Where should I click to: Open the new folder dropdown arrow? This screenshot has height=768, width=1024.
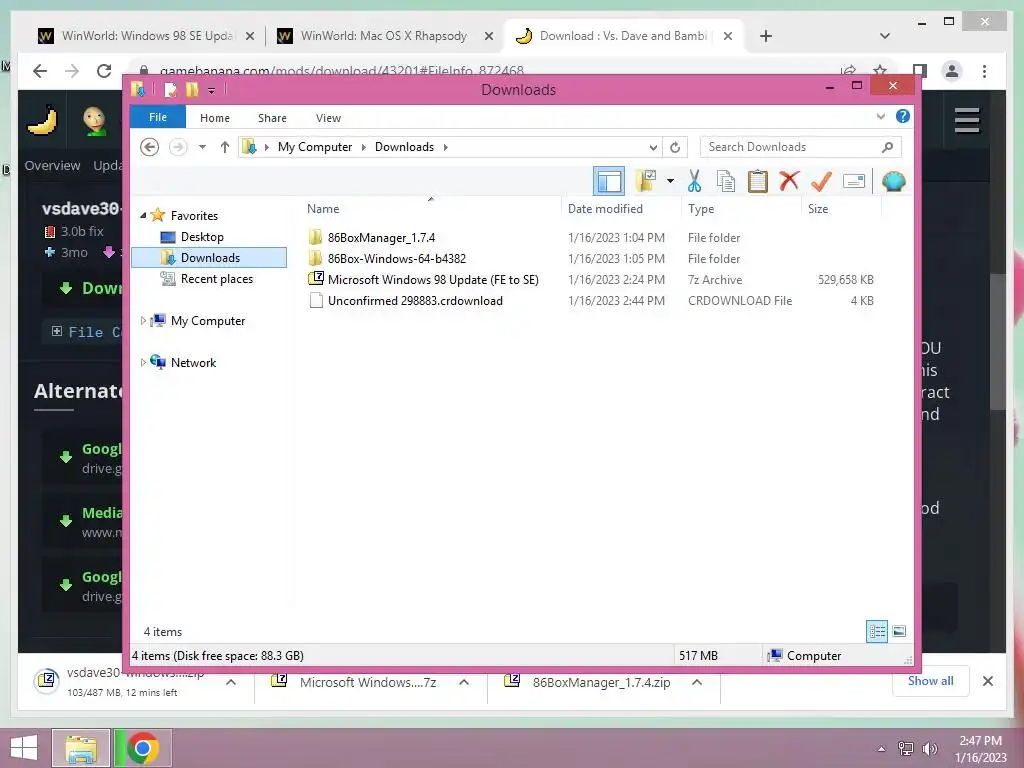click(x=670, y=181)
